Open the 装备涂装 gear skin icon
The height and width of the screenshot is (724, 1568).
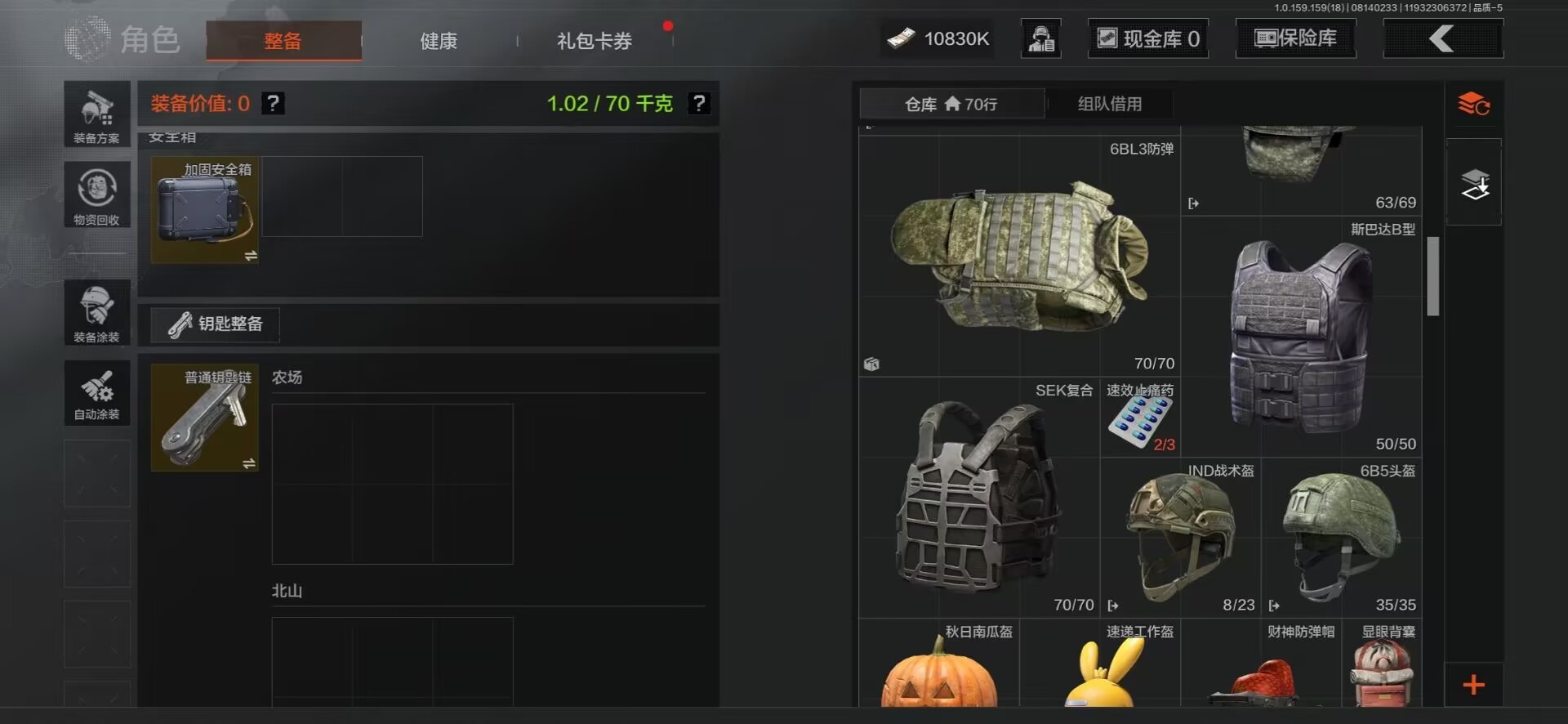click(x=97, y=312)
